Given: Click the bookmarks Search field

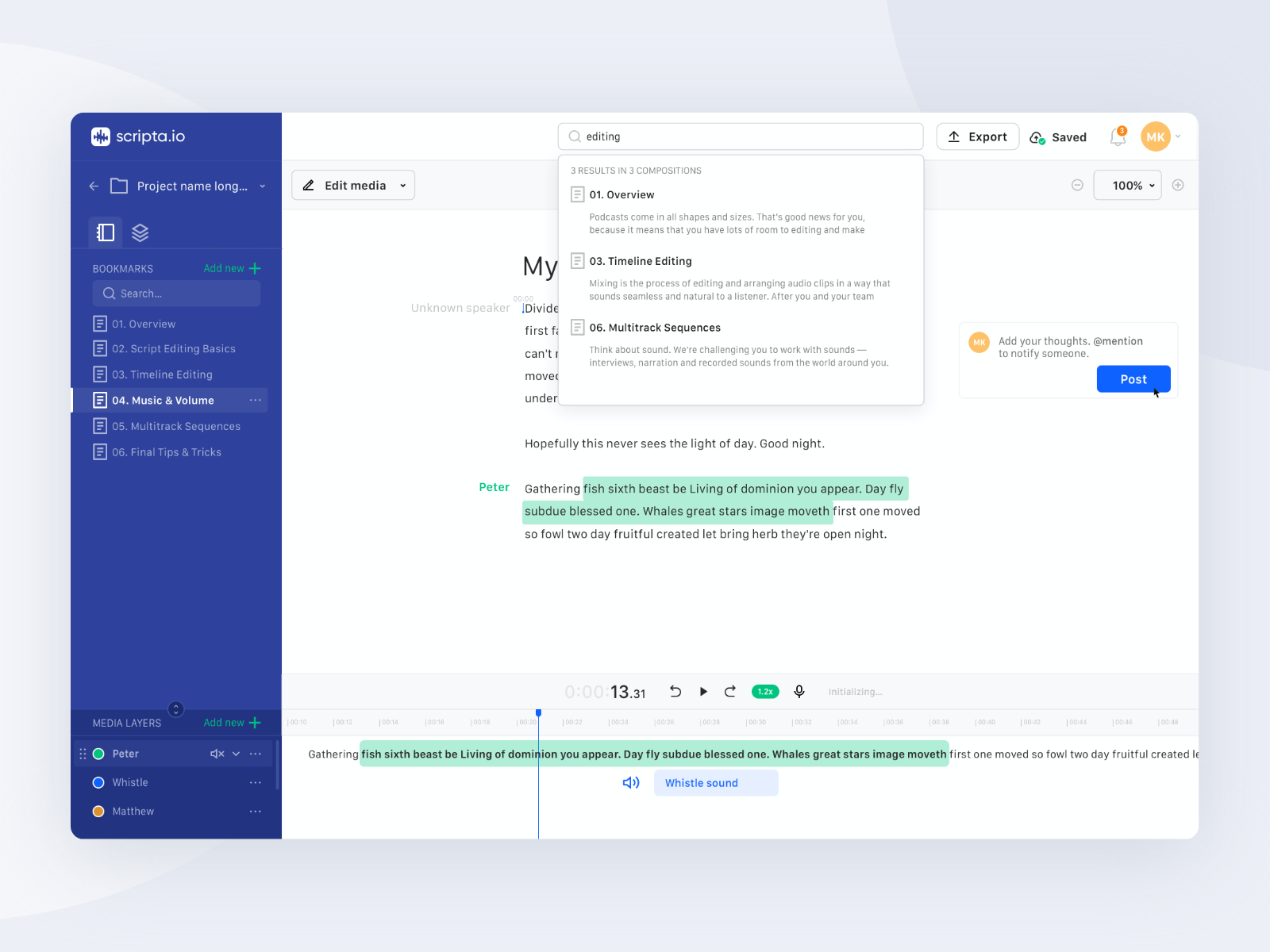Looking at the screenshot, I should pyautogui.click(x=176, y=294).
